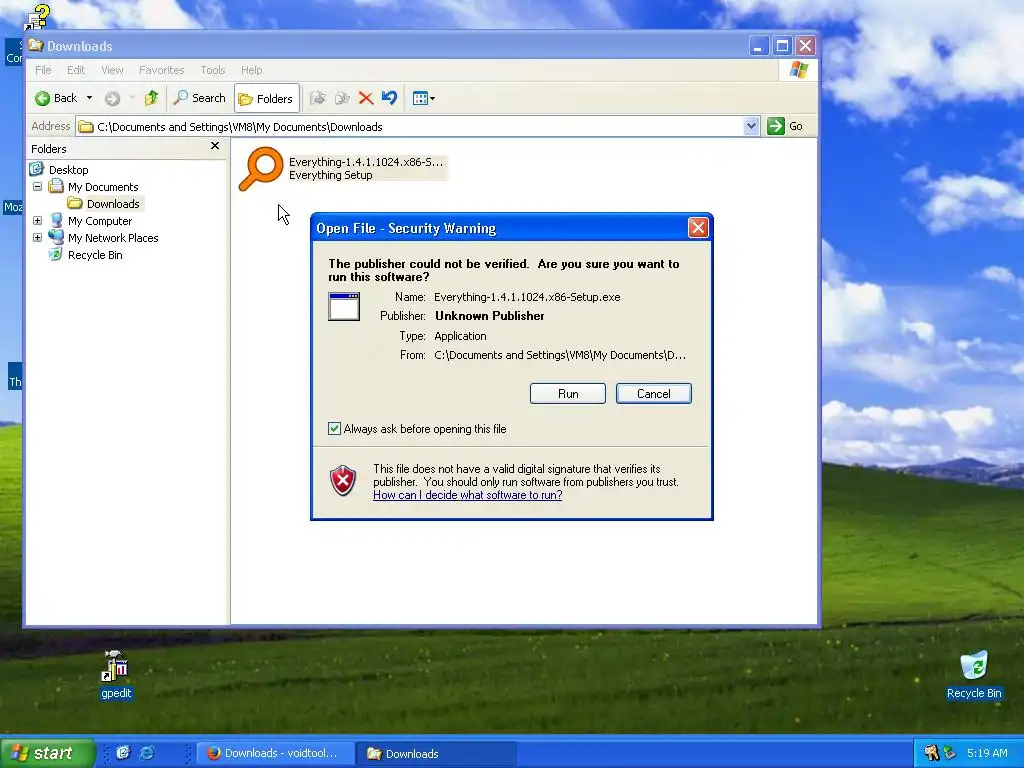1024x768 pixels.
Task: Expand the My Network Places node
Action: coord(37,238)
